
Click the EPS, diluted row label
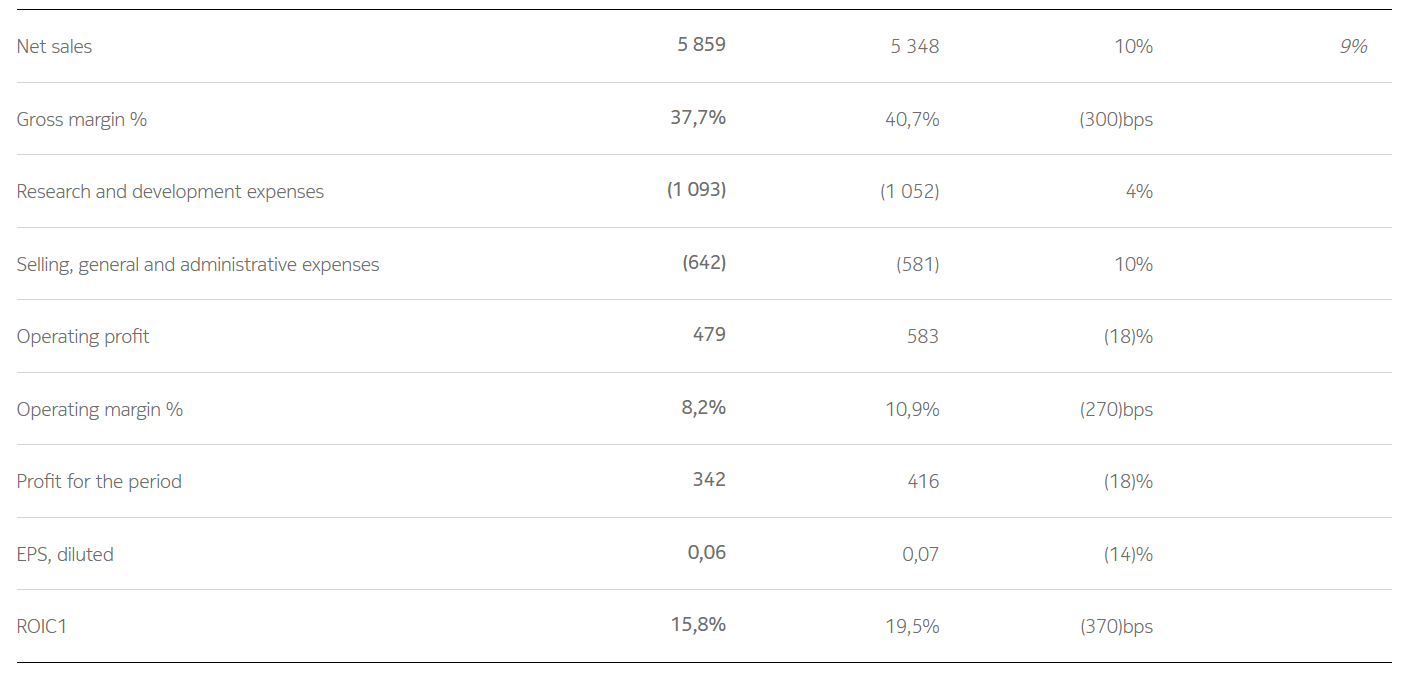click(65, 555)
